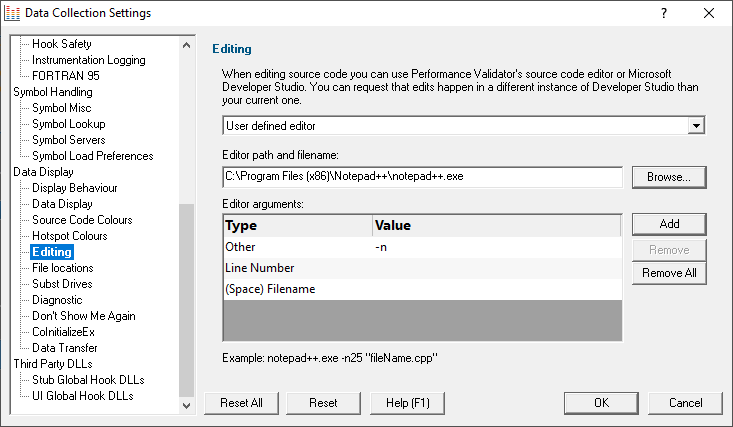Screen dimensions: 733x427
Task: Confirm settings with the OK button
Action: pos(601,403)
